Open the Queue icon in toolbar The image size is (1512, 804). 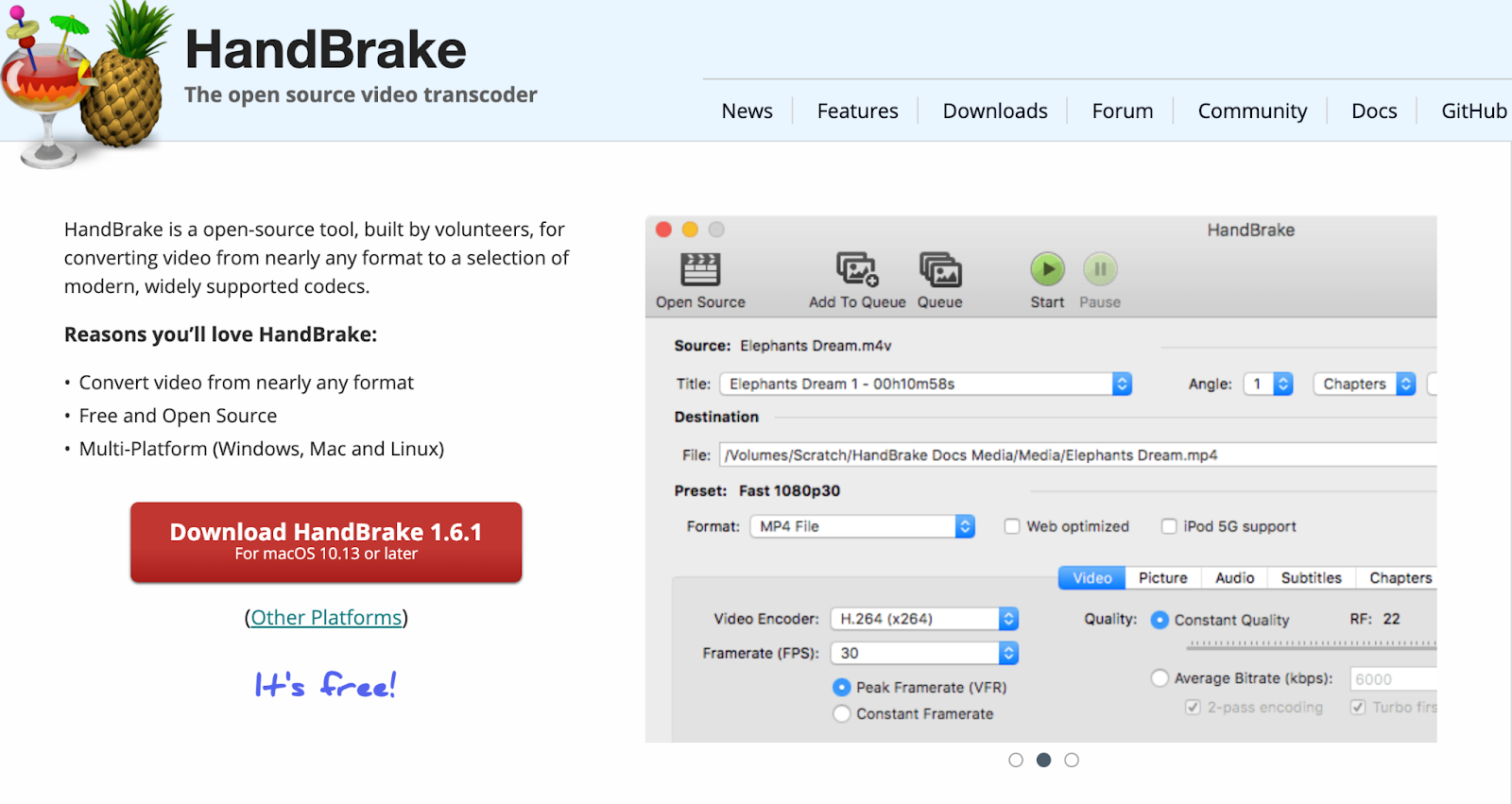point(940,270)
